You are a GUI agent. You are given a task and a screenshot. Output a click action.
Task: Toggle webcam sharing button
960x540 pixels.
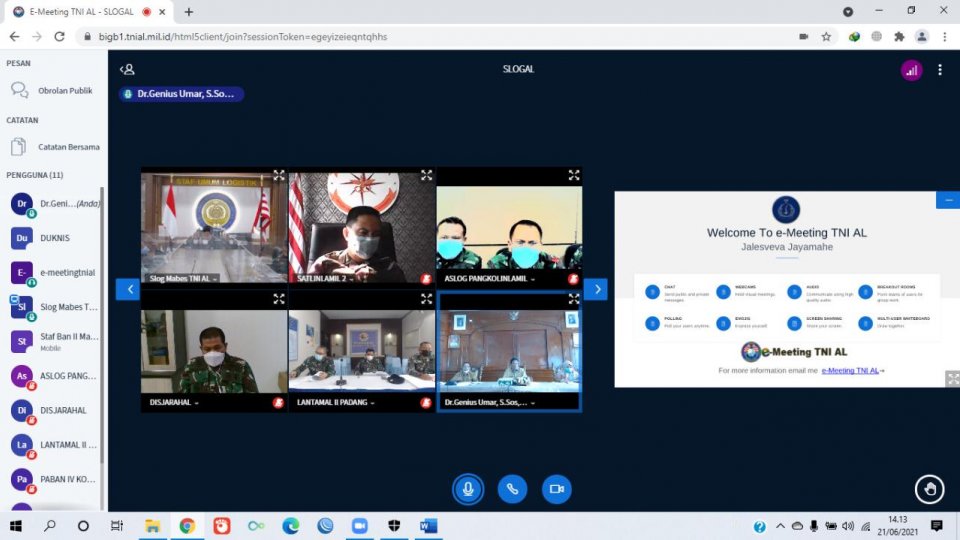pyautogui.click(x=557, y=489)
